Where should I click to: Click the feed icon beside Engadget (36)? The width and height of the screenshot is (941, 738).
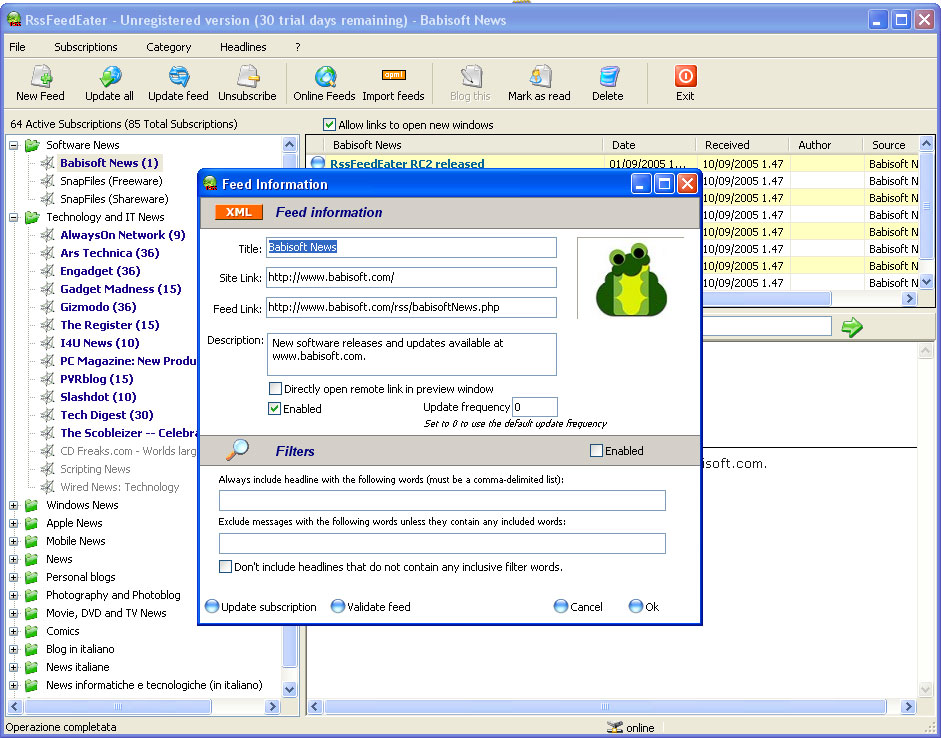(47, 271)
